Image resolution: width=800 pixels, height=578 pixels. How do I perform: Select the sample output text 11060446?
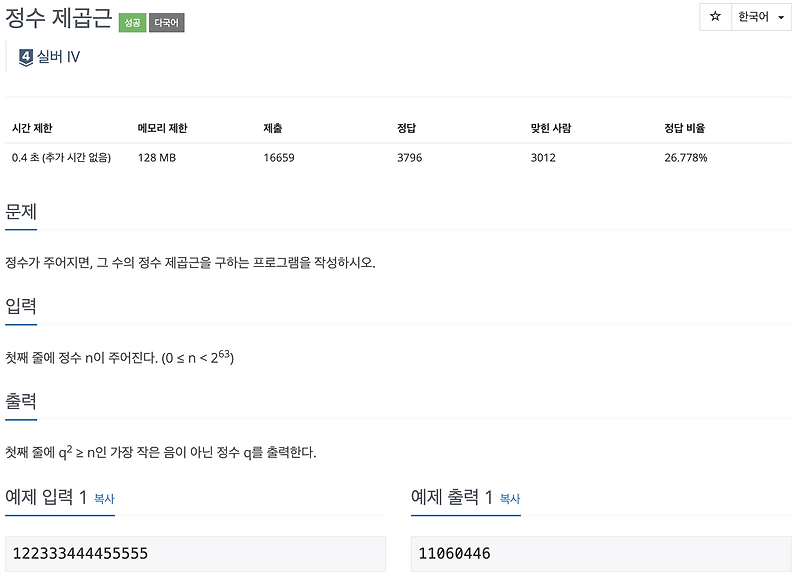pos(455,553)
